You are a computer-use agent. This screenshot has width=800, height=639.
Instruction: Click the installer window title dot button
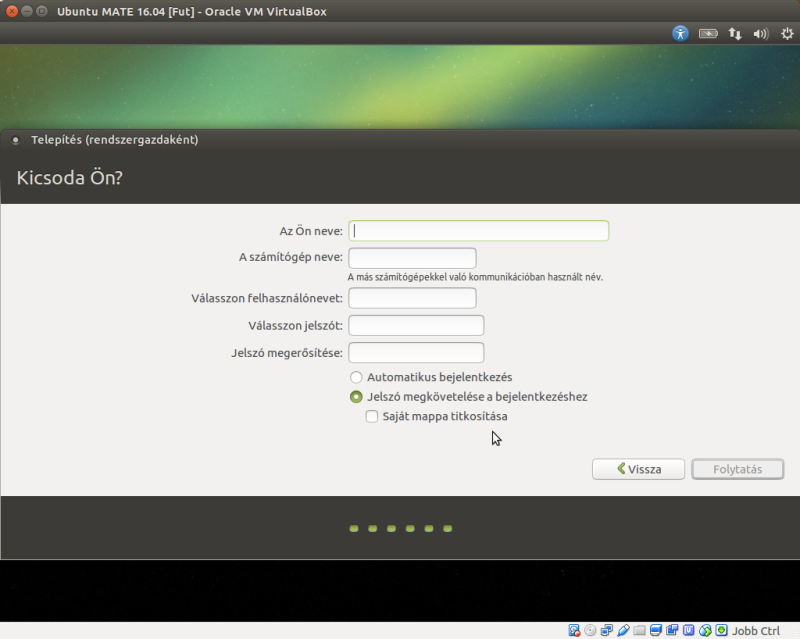(15, 140)
